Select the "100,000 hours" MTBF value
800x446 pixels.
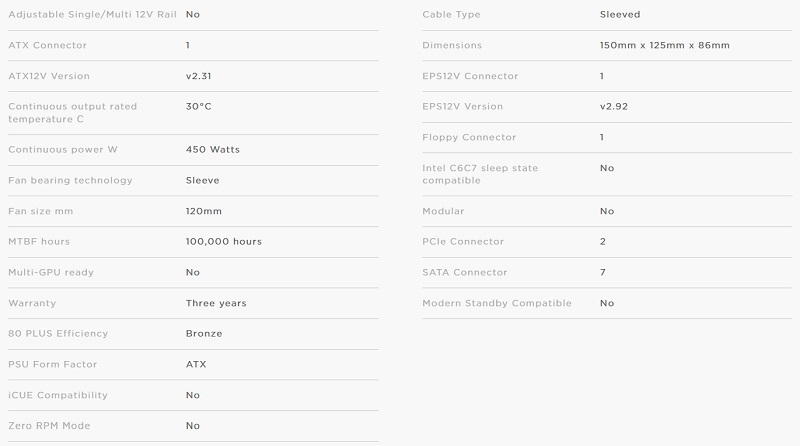pyautogui.click(x=223, y=242)
